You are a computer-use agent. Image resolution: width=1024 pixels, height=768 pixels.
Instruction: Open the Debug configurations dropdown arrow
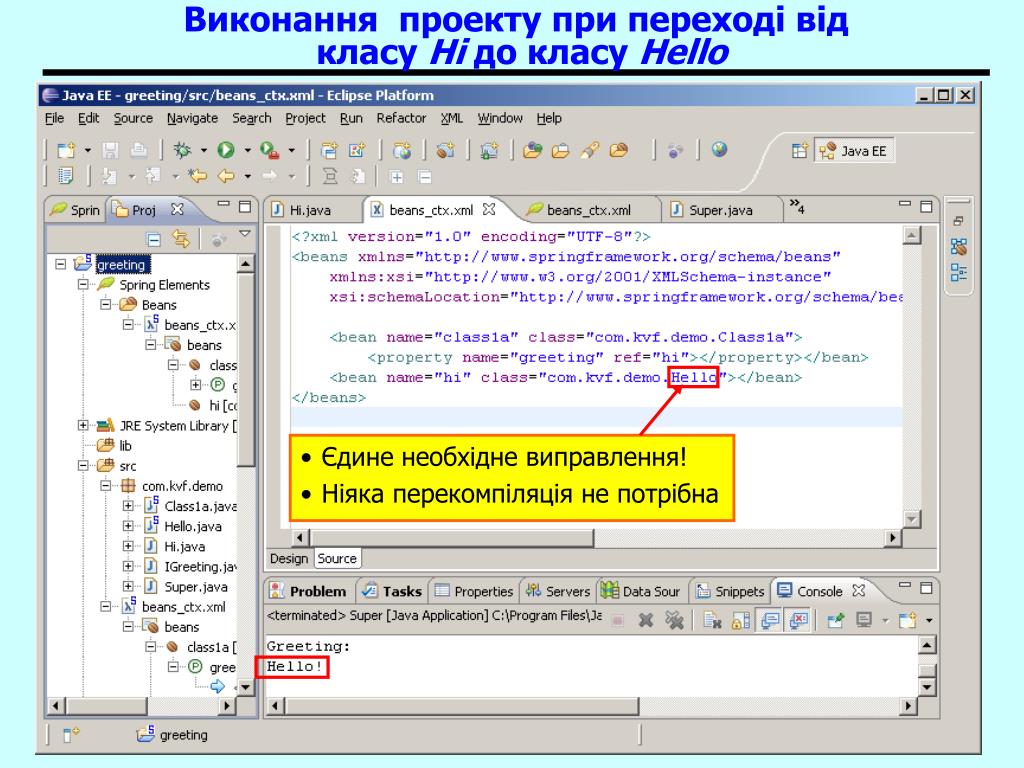(204, 151)
